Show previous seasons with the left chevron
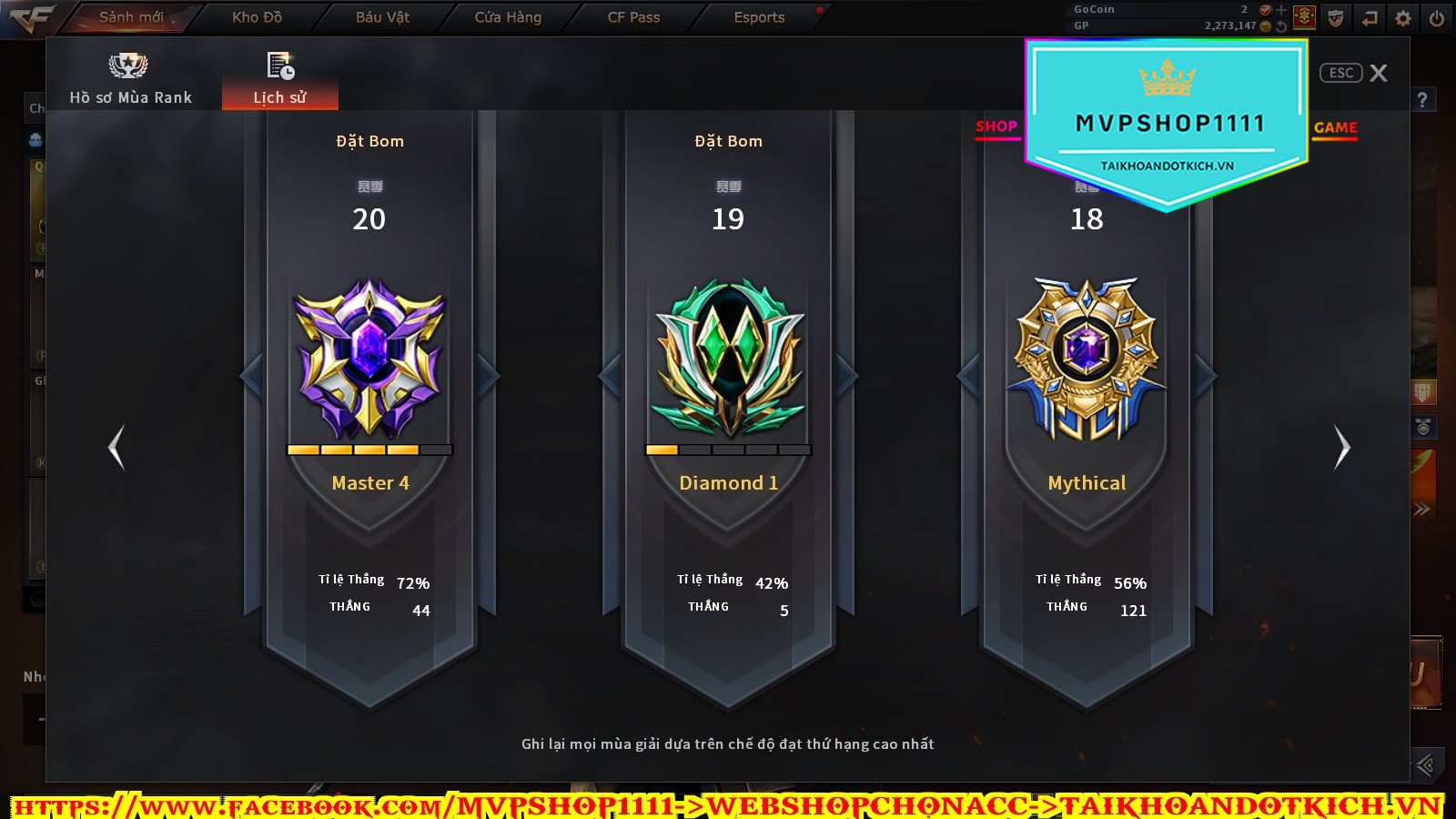Screen dimensions: 1456x819 (x=116, y=447)
